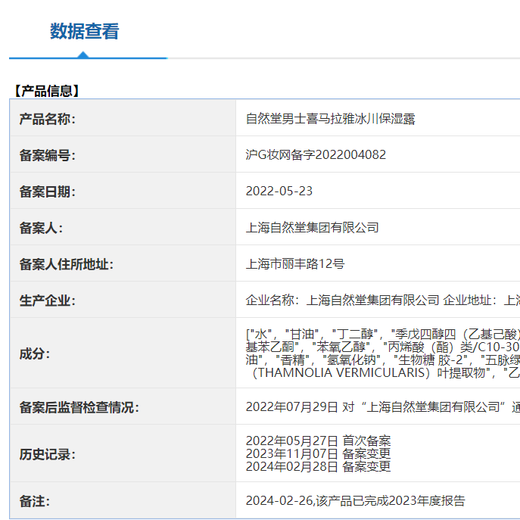Click the 备案编号 label cell
Image resolution: width=520 pixels, height=520 pixels.
click(123, 154)
